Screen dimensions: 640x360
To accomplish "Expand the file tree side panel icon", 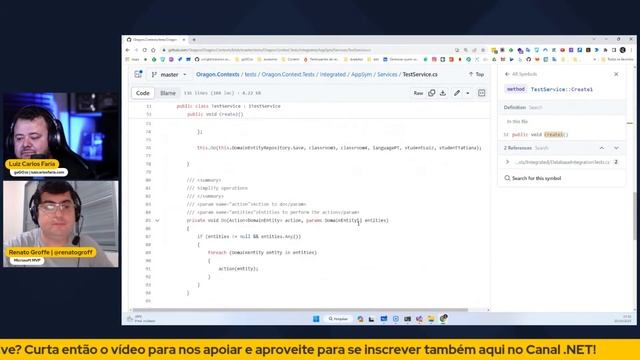I will pyautogui.click(x=138, y=74).
